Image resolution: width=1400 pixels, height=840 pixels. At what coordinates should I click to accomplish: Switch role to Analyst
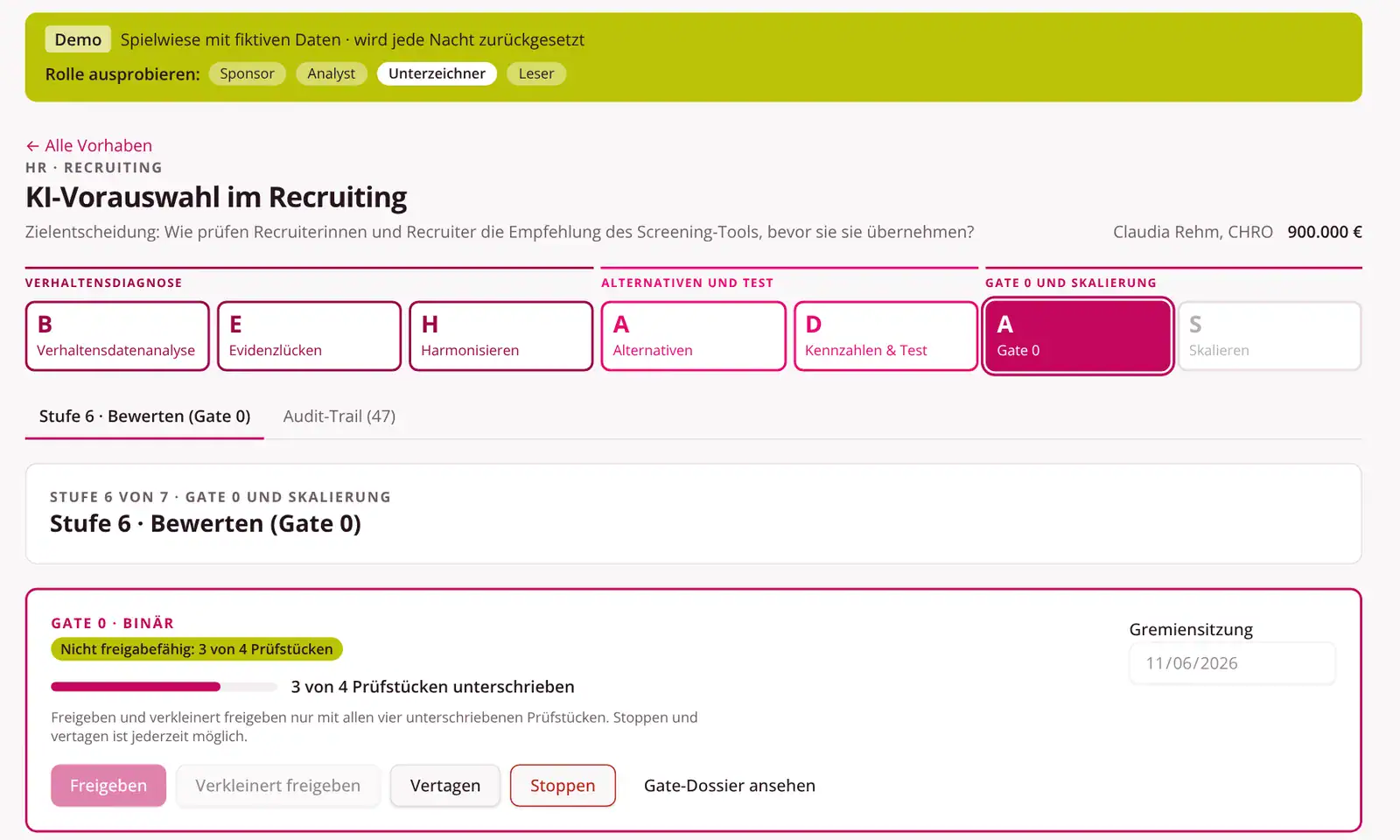331,73
